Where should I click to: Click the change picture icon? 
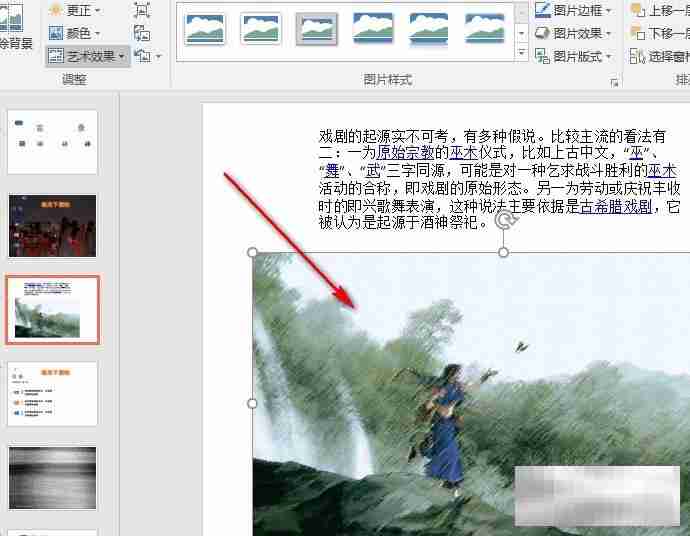(x=142, y=33)
